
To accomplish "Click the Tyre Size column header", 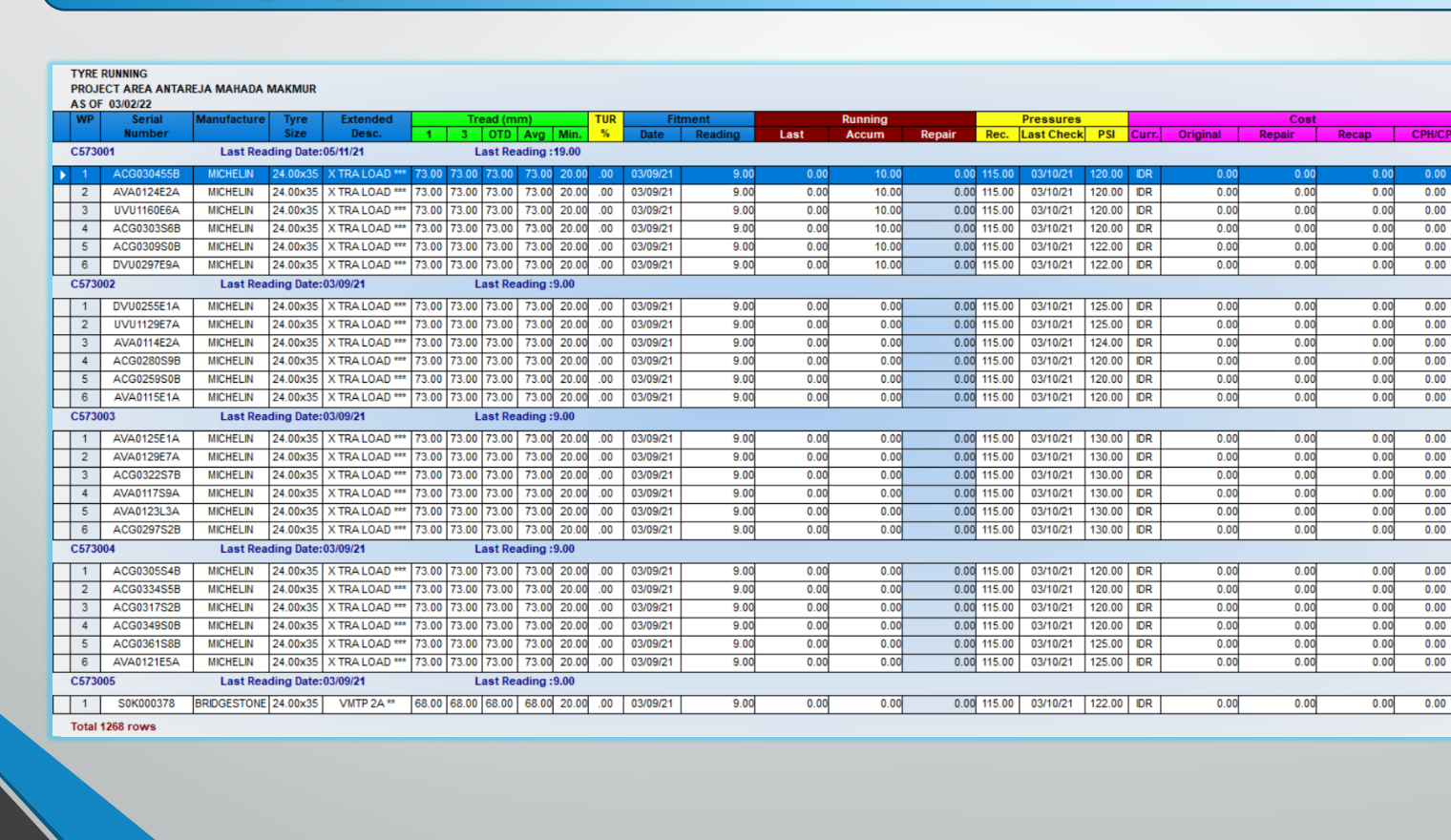I will tap(295, 126).
